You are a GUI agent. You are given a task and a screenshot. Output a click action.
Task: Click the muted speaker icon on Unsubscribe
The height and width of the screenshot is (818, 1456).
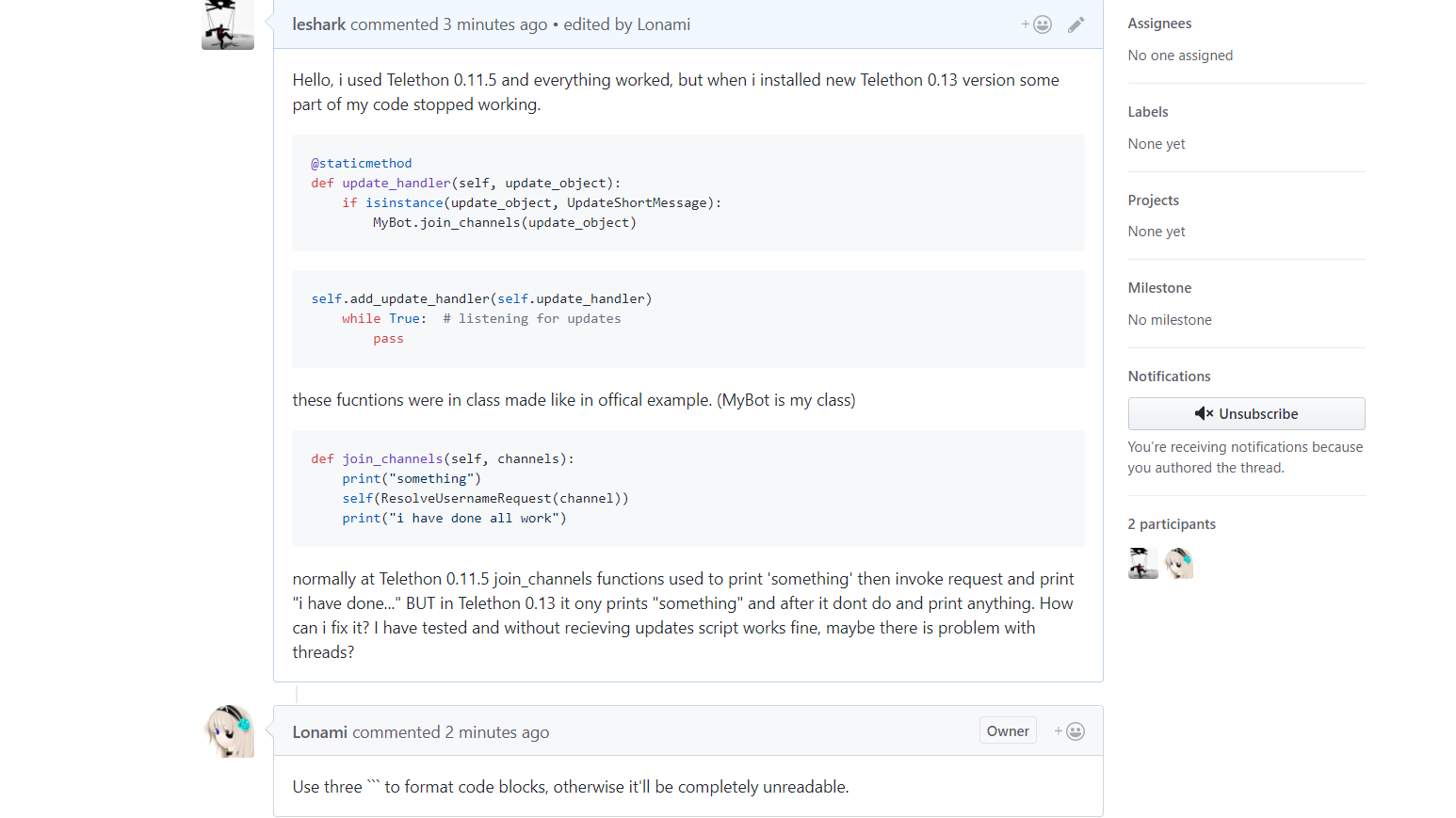click(x=1204, y=413)
